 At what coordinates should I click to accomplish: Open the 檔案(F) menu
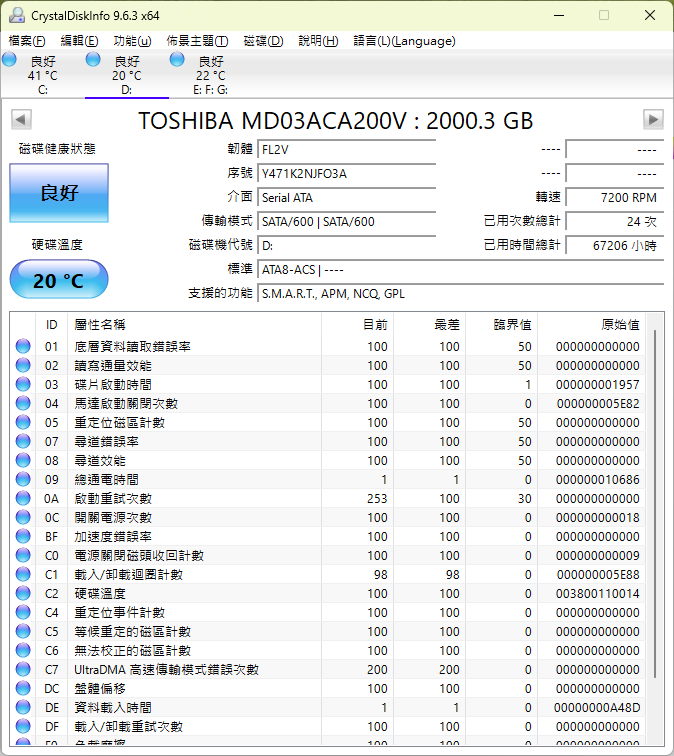pos(27,41)
